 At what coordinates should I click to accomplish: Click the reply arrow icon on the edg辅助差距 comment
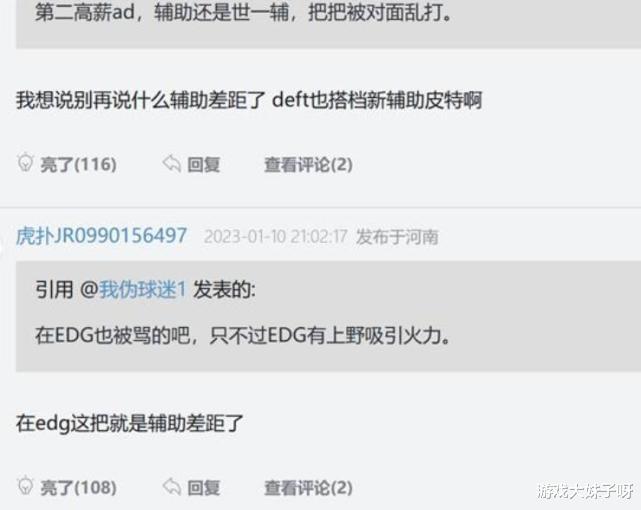[172, 487]
